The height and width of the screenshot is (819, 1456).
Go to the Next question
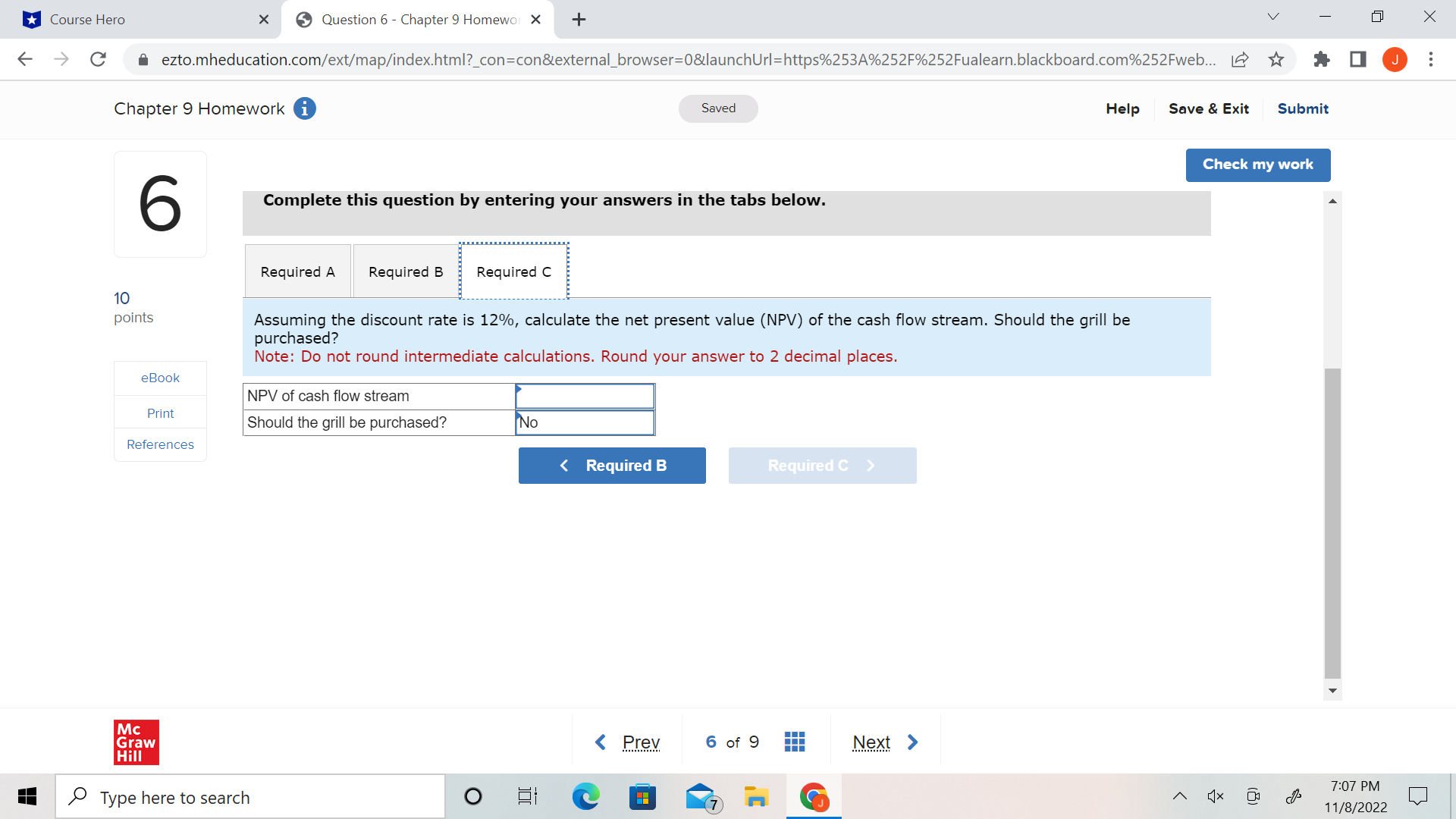click(884, 742)
